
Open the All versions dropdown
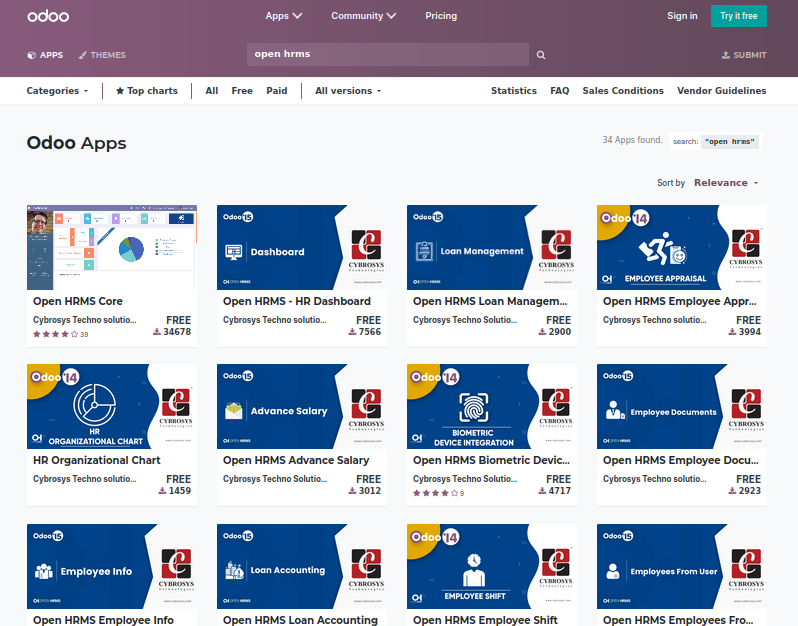(x=348, y=91)
